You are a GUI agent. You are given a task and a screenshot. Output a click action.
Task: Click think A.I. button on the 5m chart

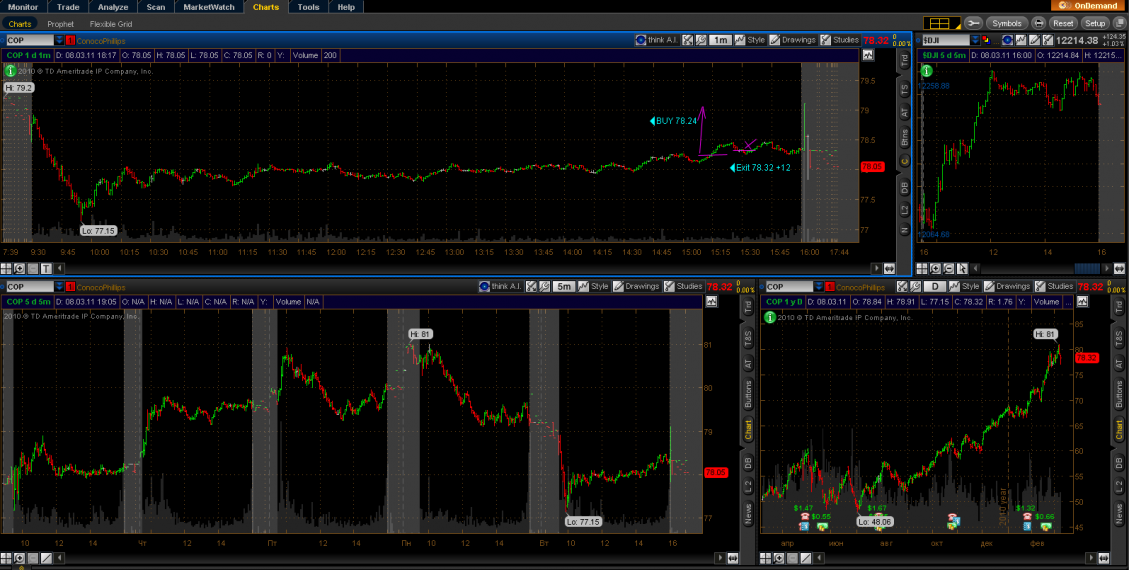(500, 286)
